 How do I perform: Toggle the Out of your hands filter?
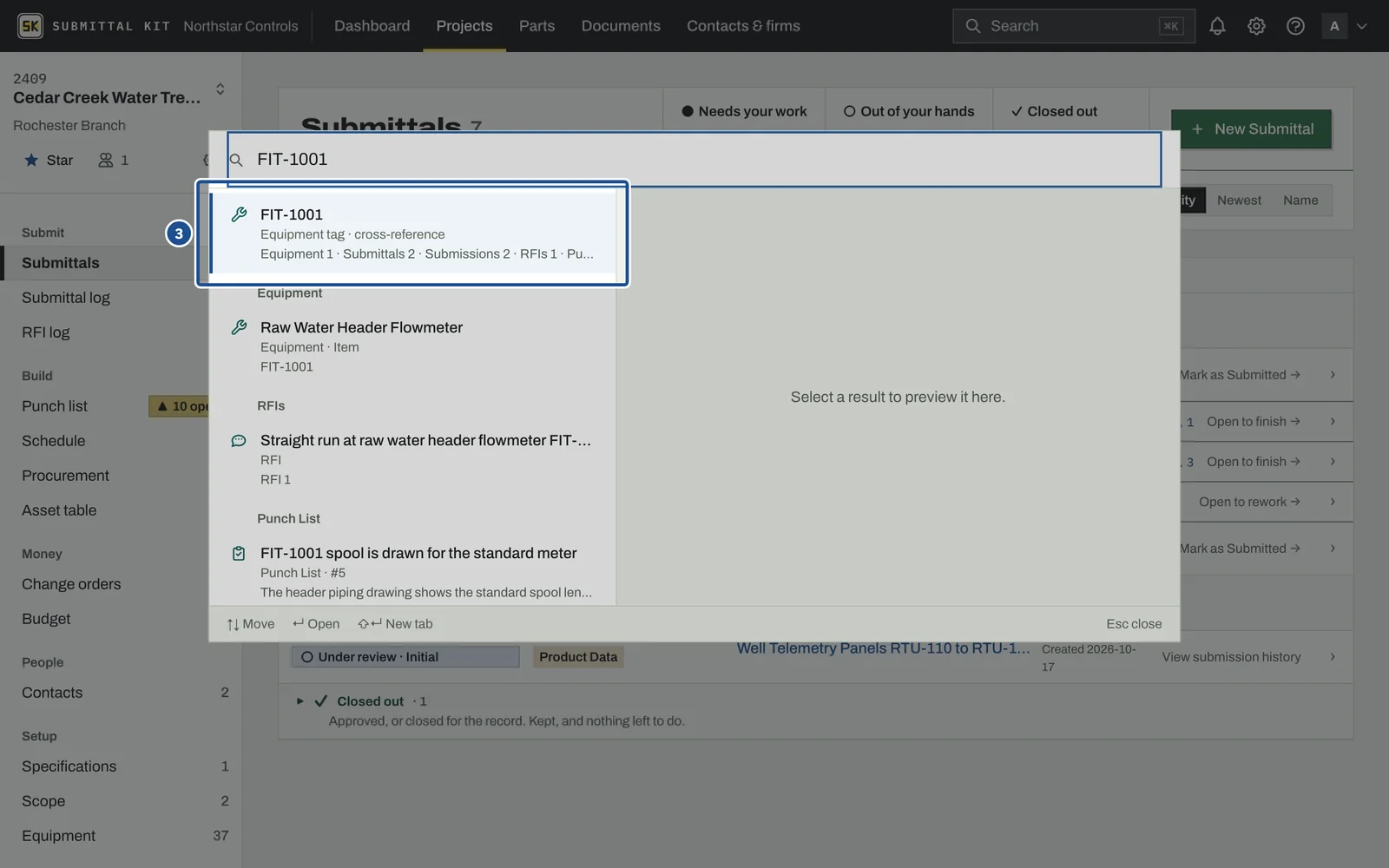point(909,111)
